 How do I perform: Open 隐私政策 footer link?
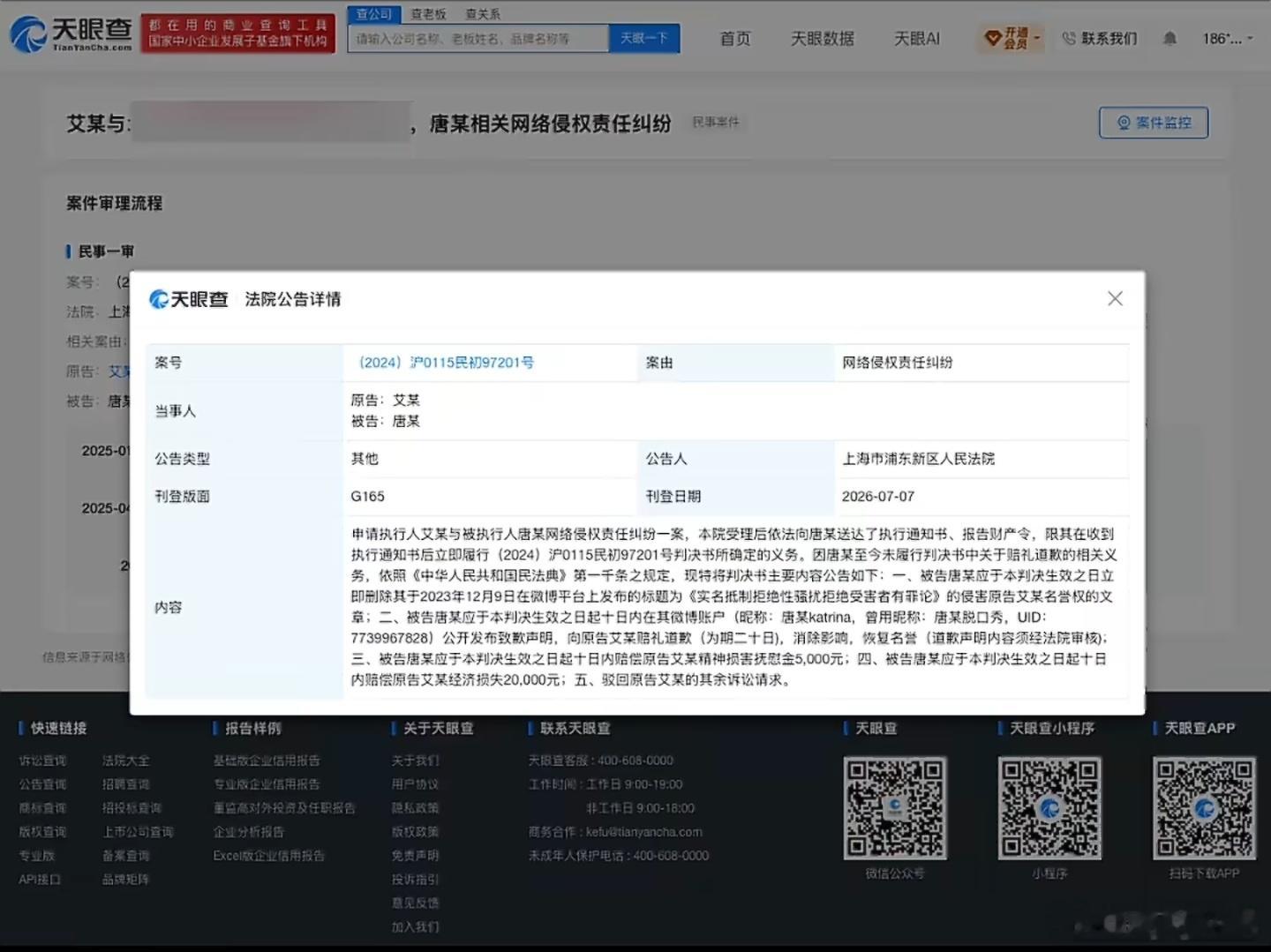click(x=415, y=808)
